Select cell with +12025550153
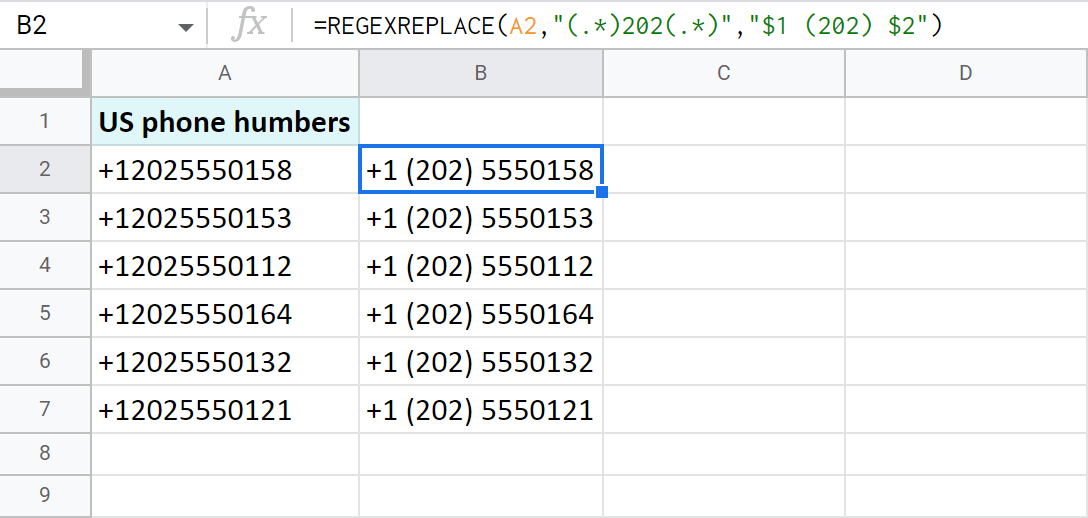The image size is (1088, 518). pos(225,217)
